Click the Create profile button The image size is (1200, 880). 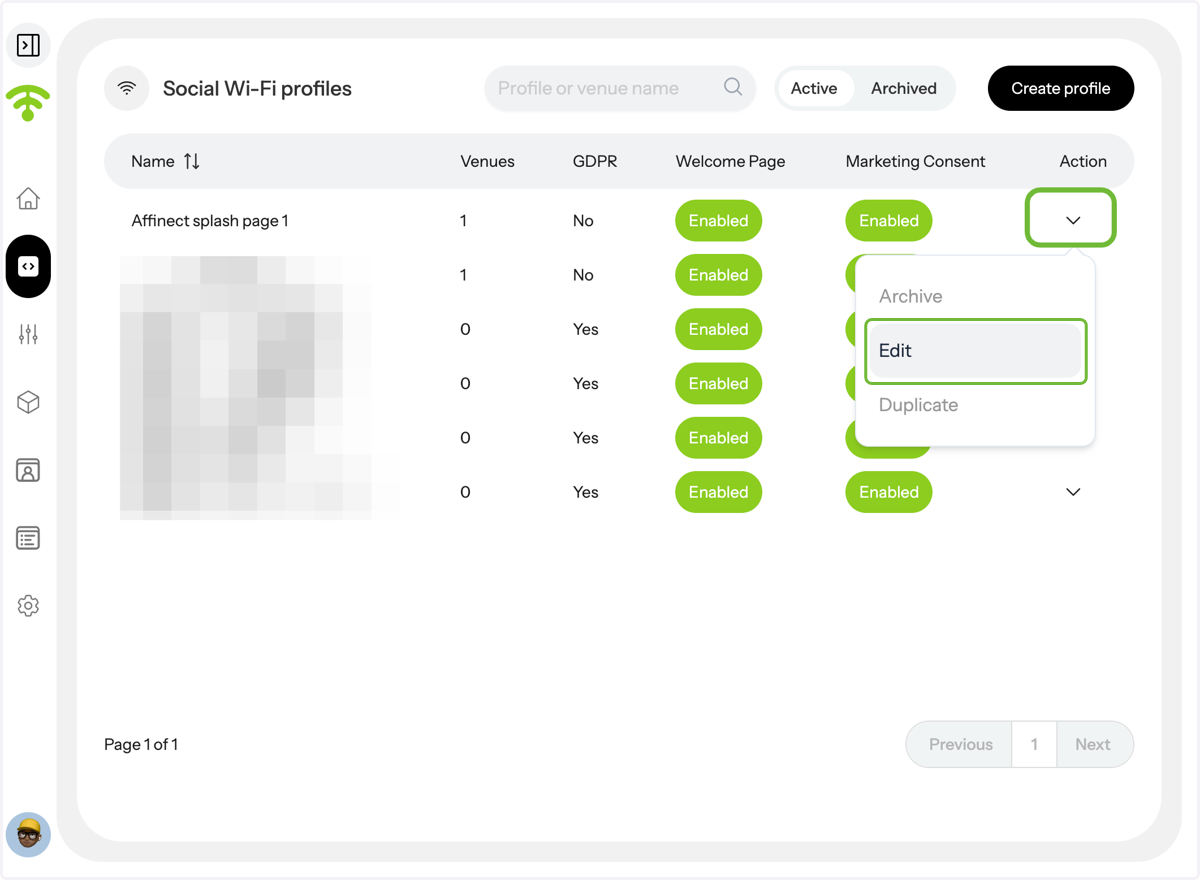tap(1061, 88)
